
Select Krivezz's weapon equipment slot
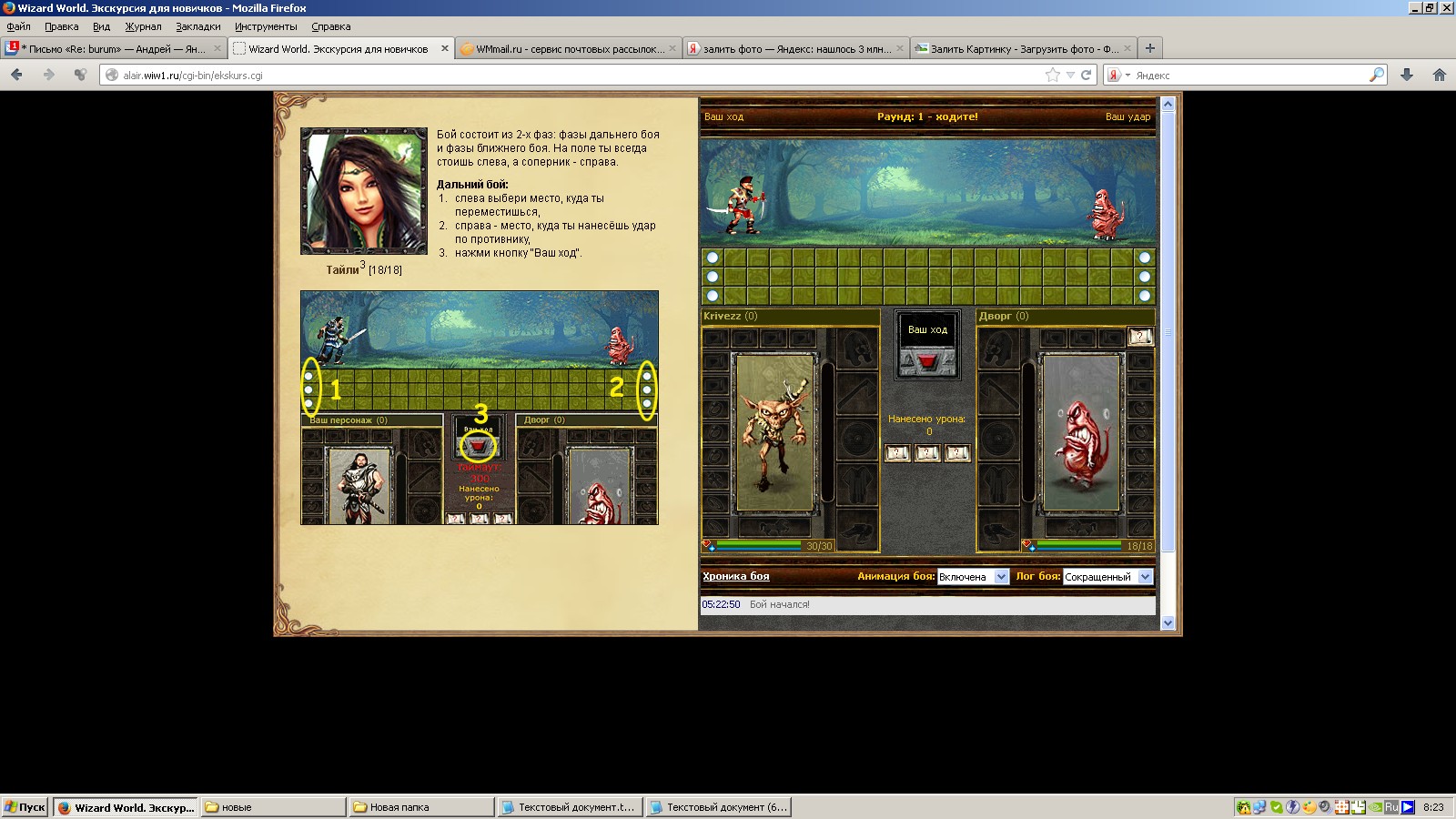pyautogui.click(x=856, y=393)
